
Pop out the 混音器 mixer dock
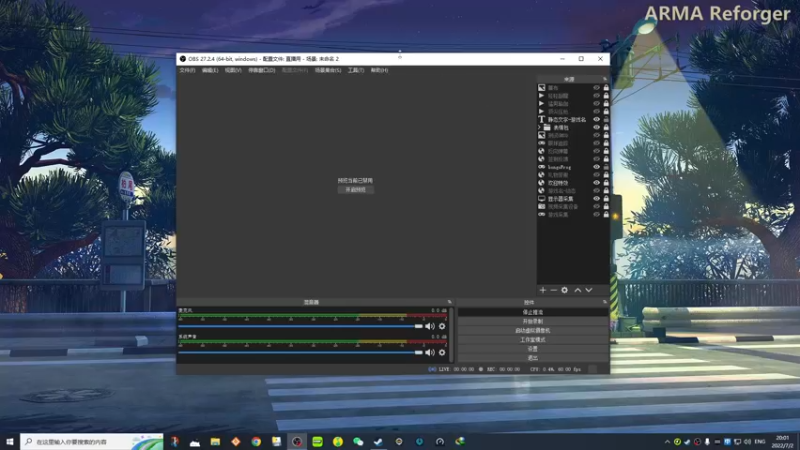[449, 302]
